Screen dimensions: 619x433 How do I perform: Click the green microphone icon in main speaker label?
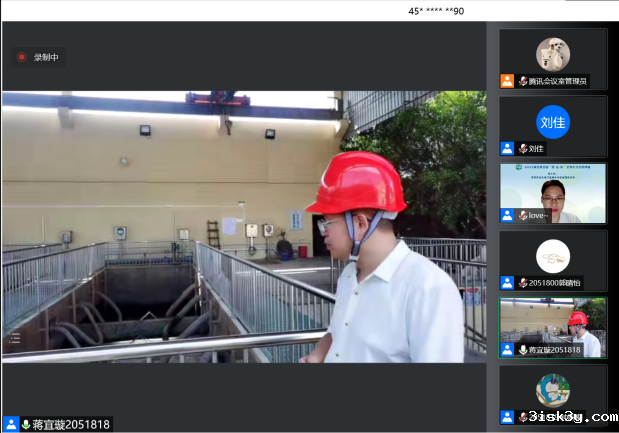[26, 424]
